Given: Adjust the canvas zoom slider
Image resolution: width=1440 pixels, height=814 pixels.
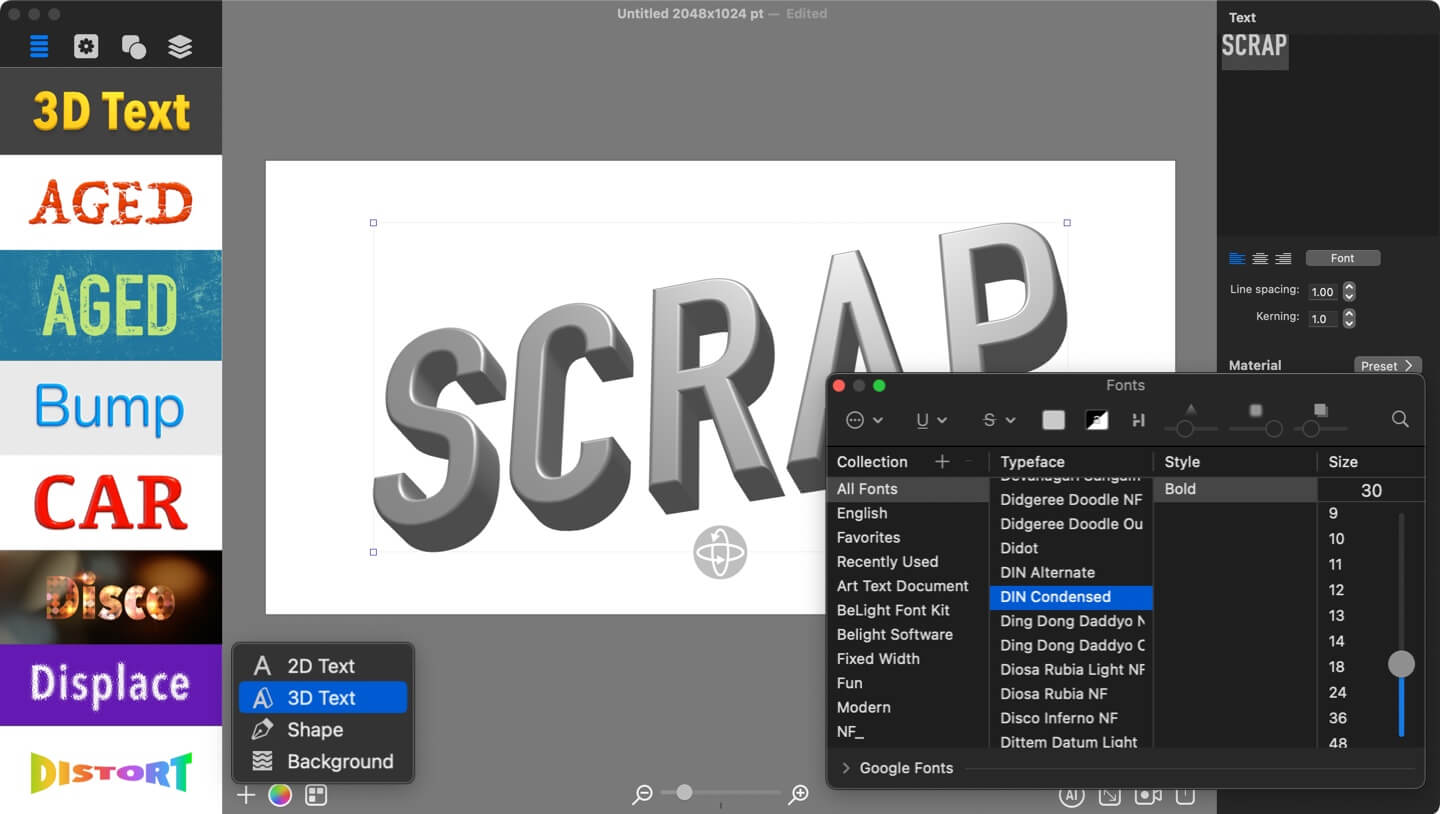Looking at the screenshot, I should pyautogui.click(x=721, y=792).
